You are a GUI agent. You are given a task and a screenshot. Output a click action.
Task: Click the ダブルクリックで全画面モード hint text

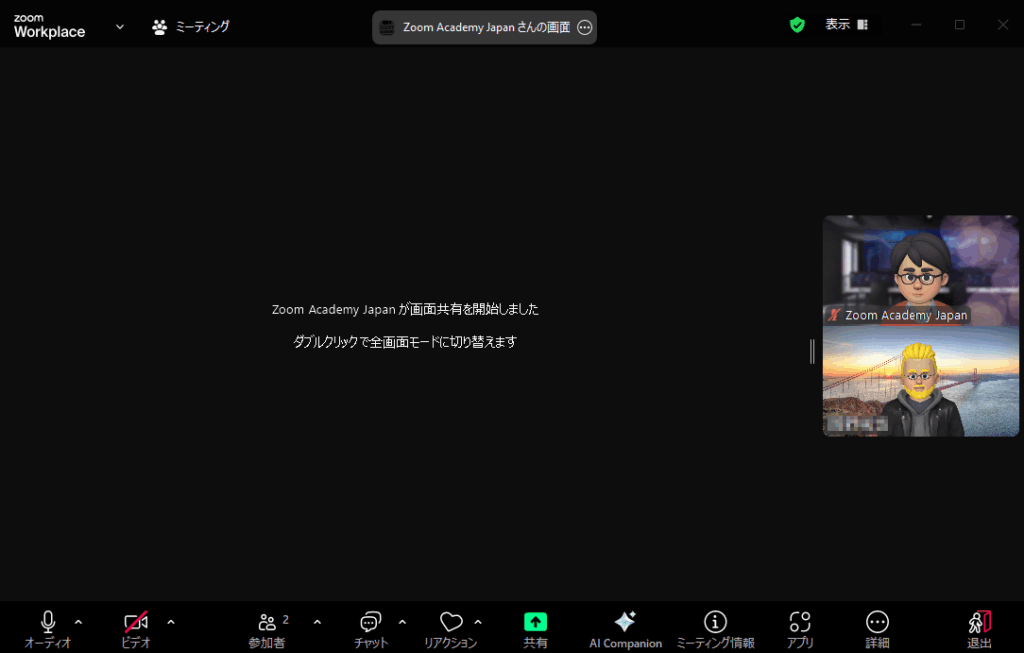pos(405,342)
